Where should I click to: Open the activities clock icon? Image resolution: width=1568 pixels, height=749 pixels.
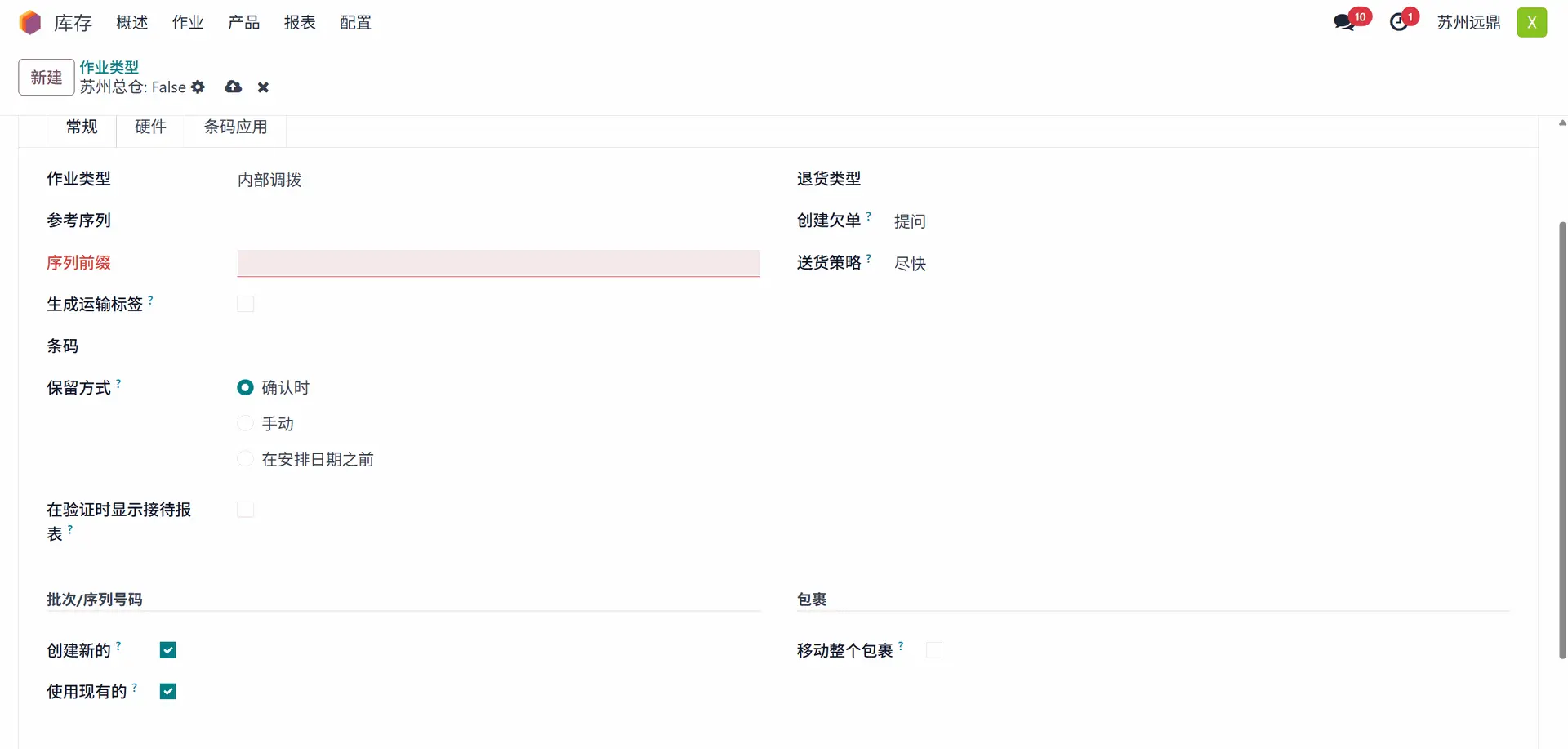1399,22
